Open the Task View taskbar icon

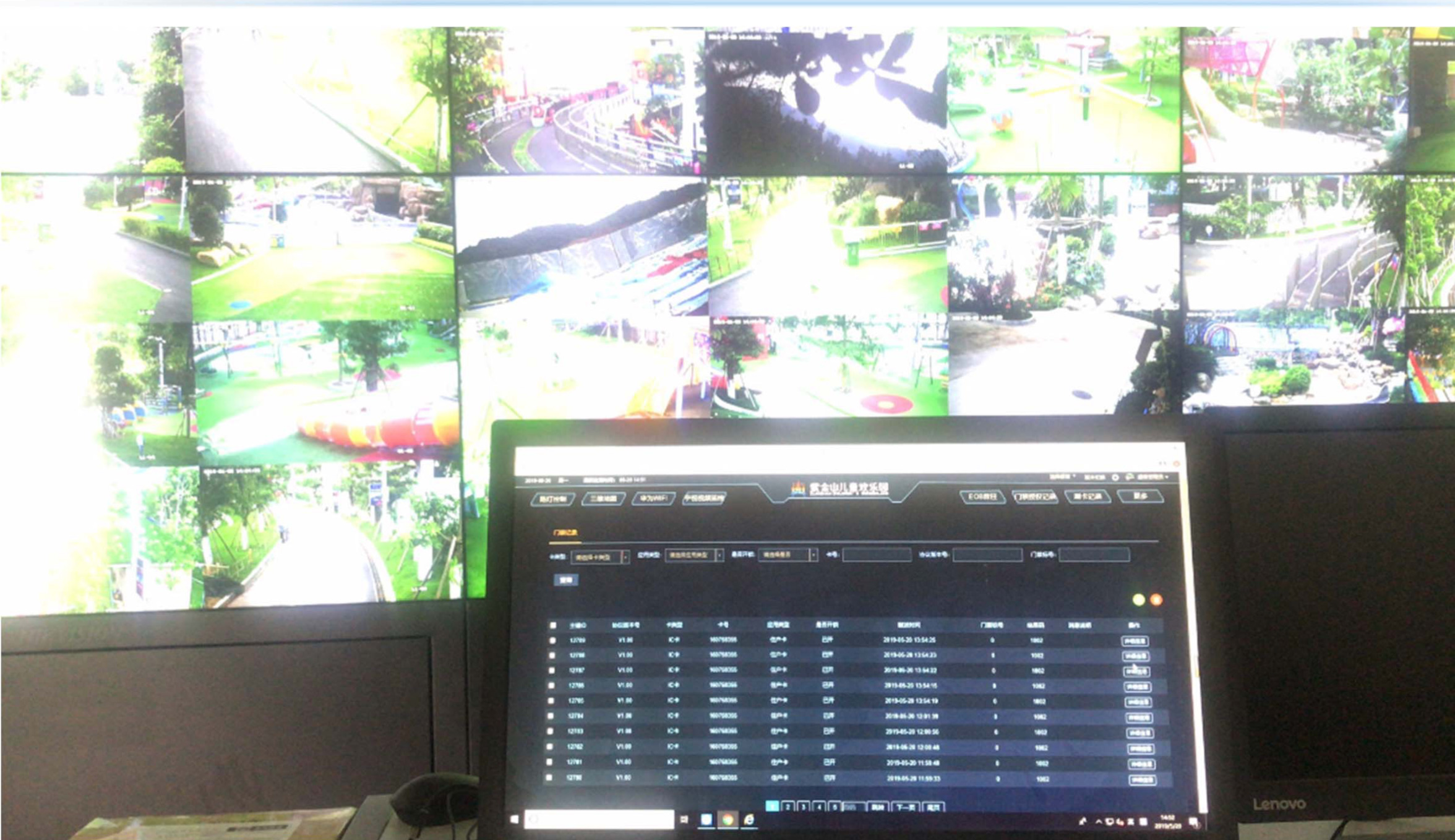point(684,820)
